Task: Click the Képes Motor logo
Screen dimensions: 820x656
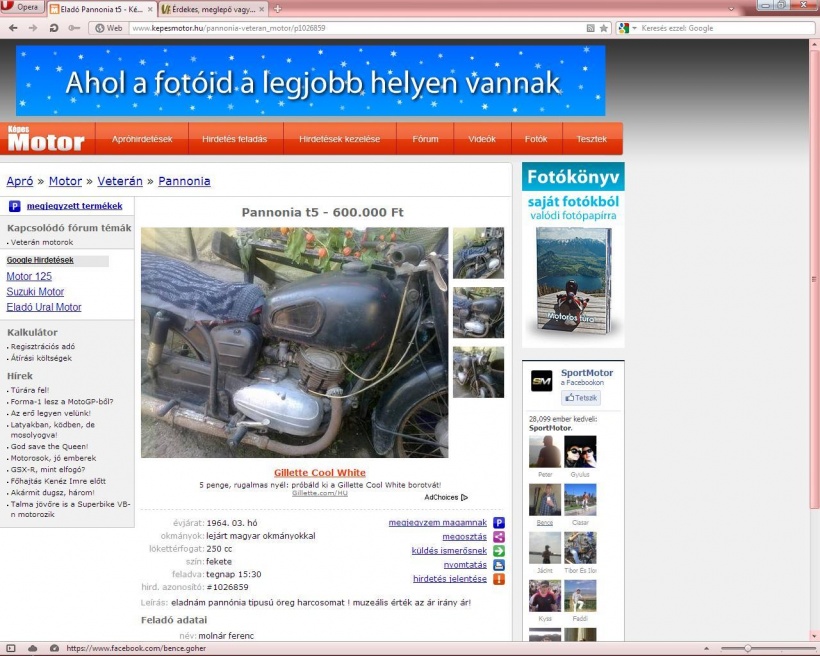Action: 47,139
